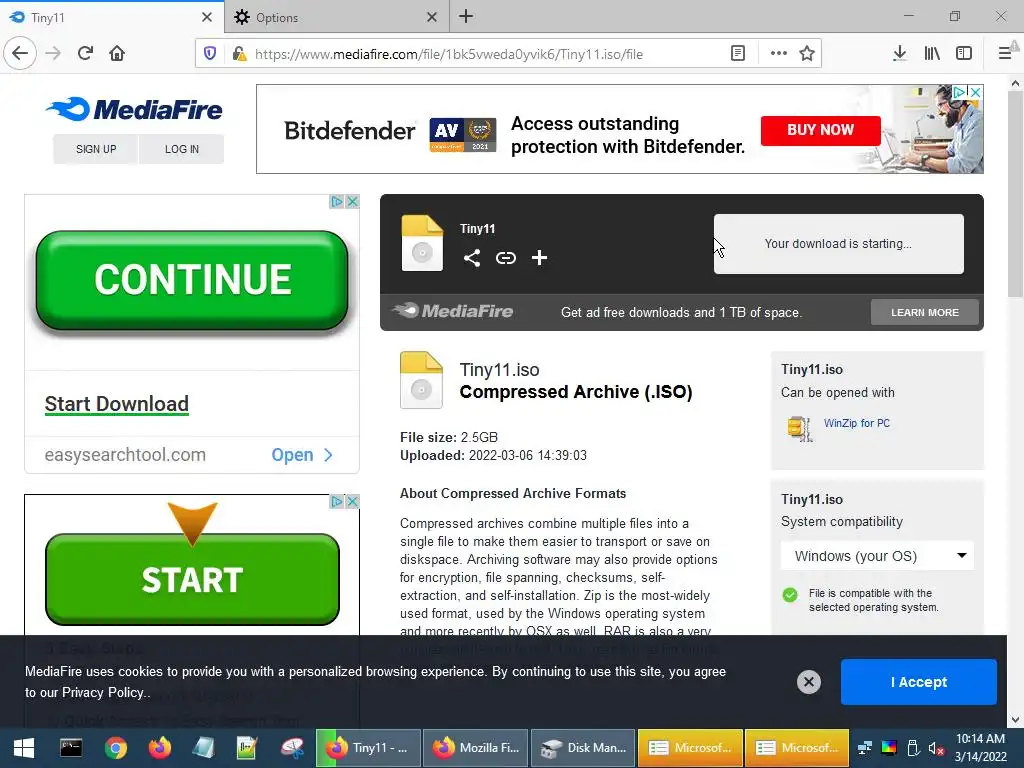1024x768 pixels.
Task: Open the browser Home page icon
Action: (x=117, y=53)
